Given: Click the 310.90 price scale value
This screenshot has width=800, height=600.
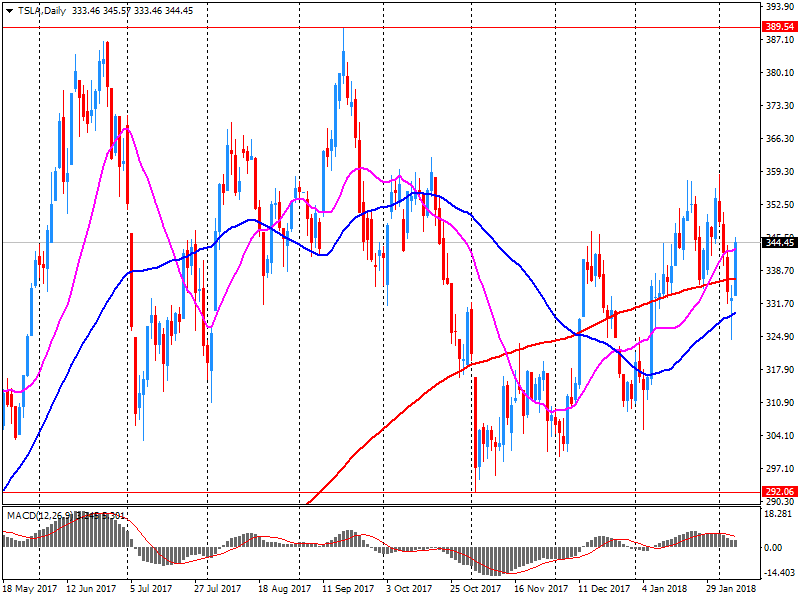Looking at the screenshot, I should click(781, 402).
